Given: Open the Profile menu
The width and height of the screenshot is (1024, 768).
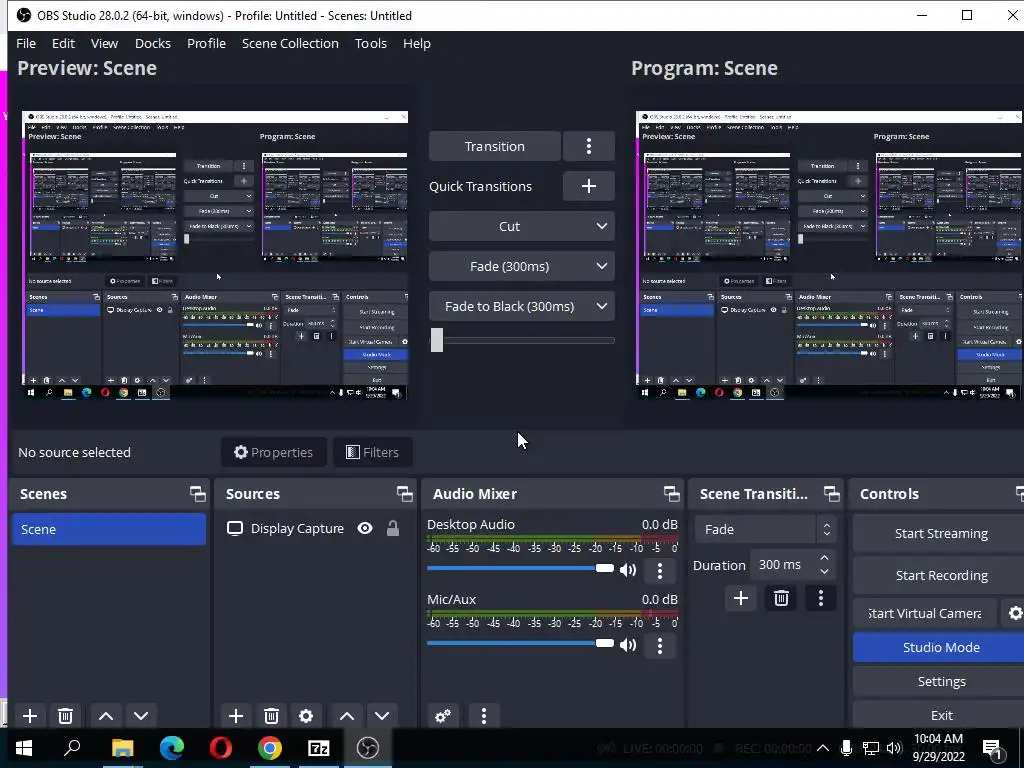Looking at the screenshot, I should pyautogui.click(x=206, y=43).
